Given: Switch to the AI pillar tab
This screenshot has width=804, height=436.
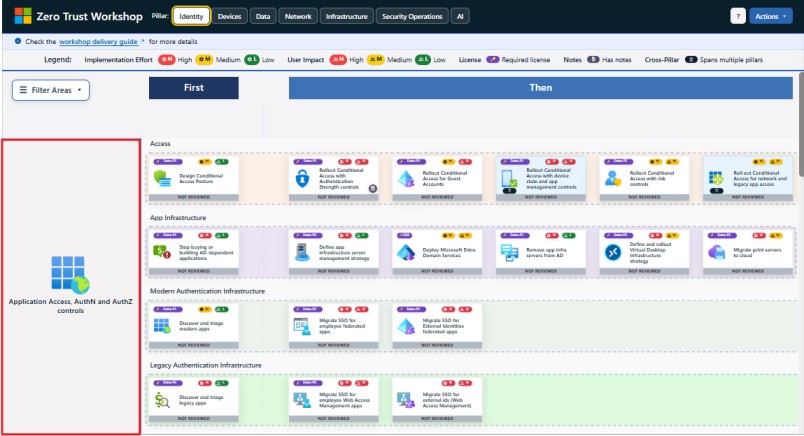Looking at the screenshot, I should coord(460,16).
